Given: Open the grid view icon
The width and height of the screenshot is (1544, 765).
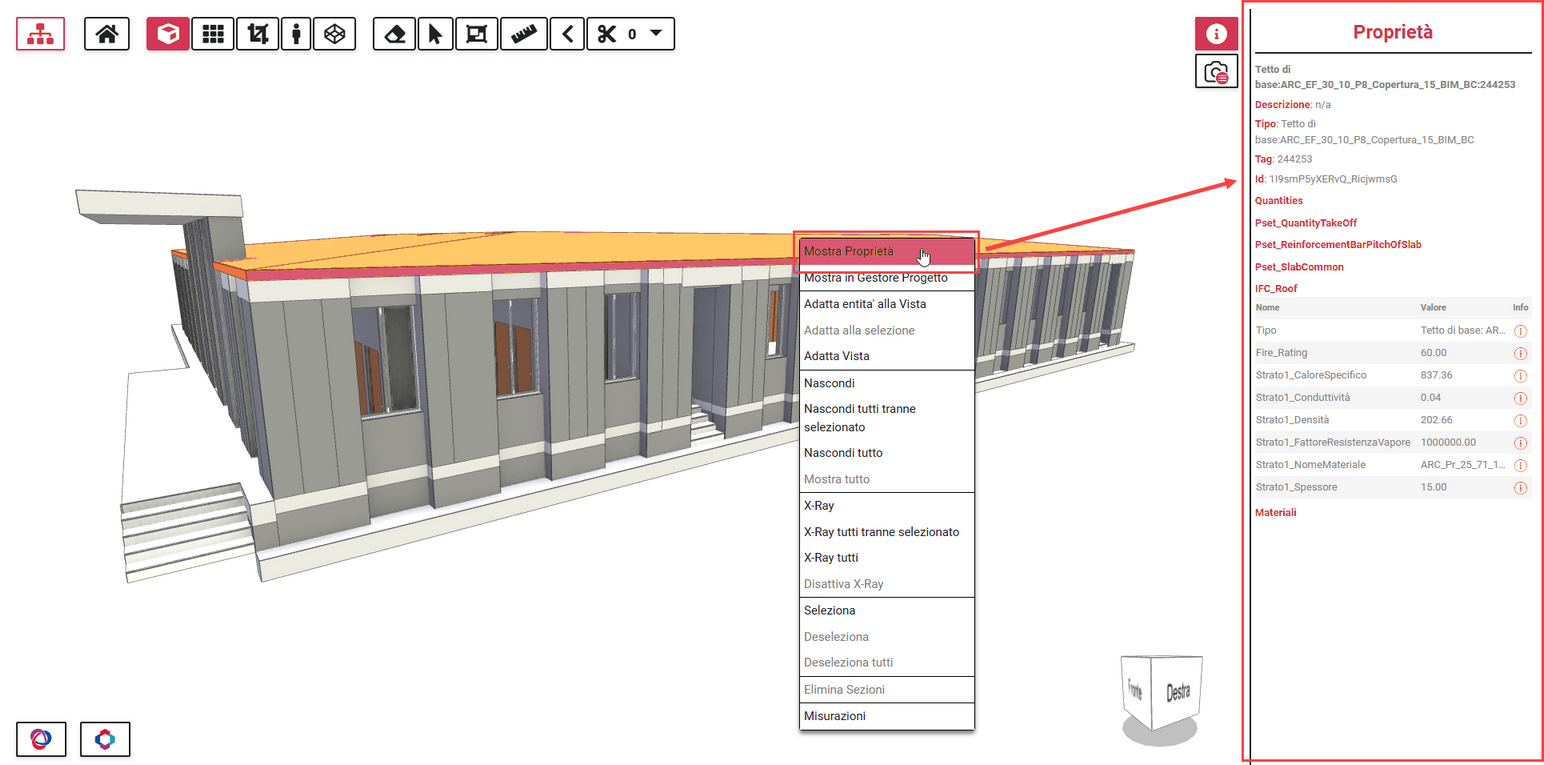Looking at the screenshot, I should tap(213, 33).
